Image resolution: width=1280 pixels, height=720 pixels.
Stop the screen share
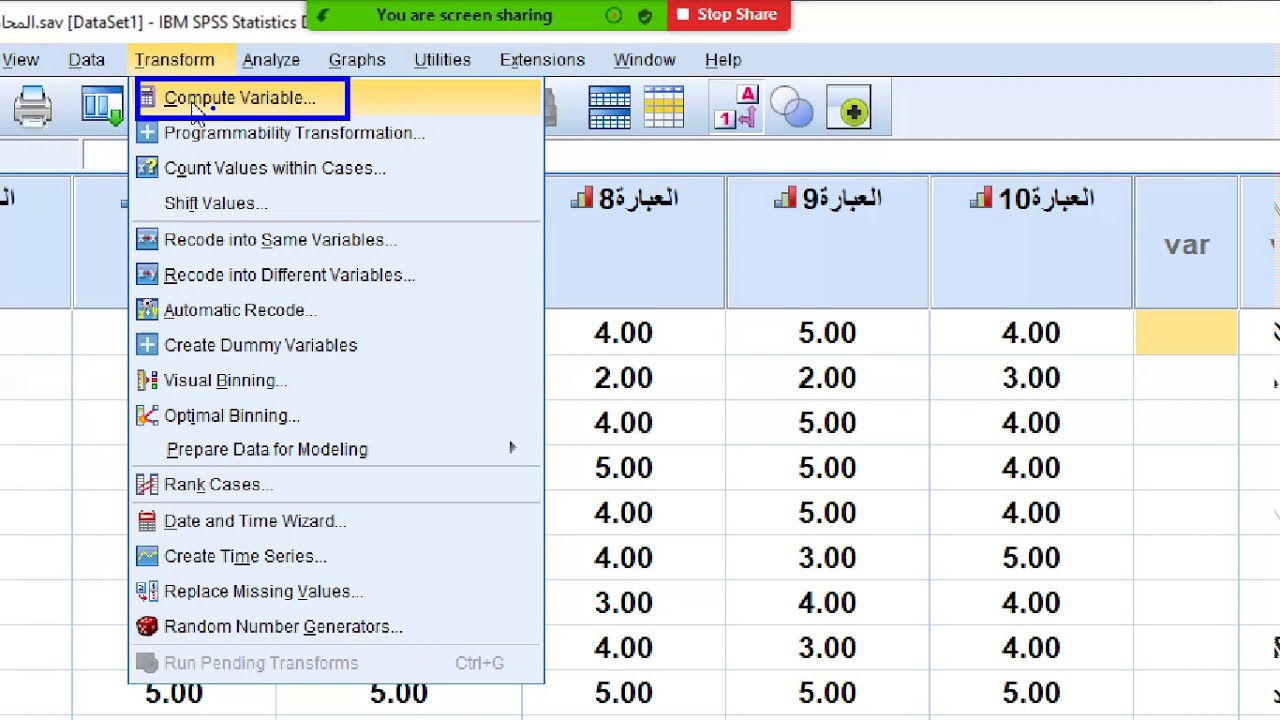point(728,15)
